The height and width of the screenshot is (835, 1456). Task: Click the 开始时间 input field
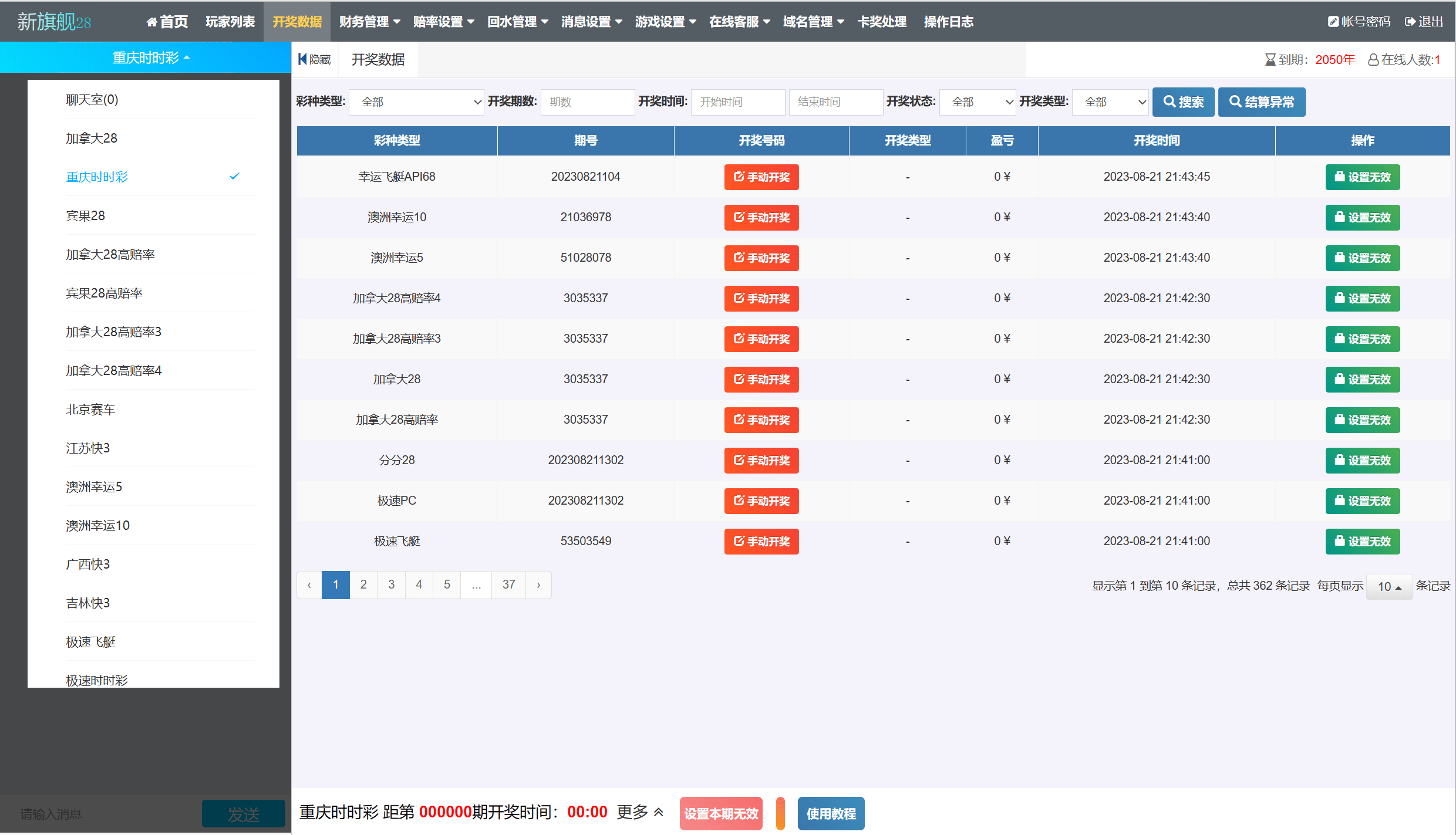(x=737, y=102)
